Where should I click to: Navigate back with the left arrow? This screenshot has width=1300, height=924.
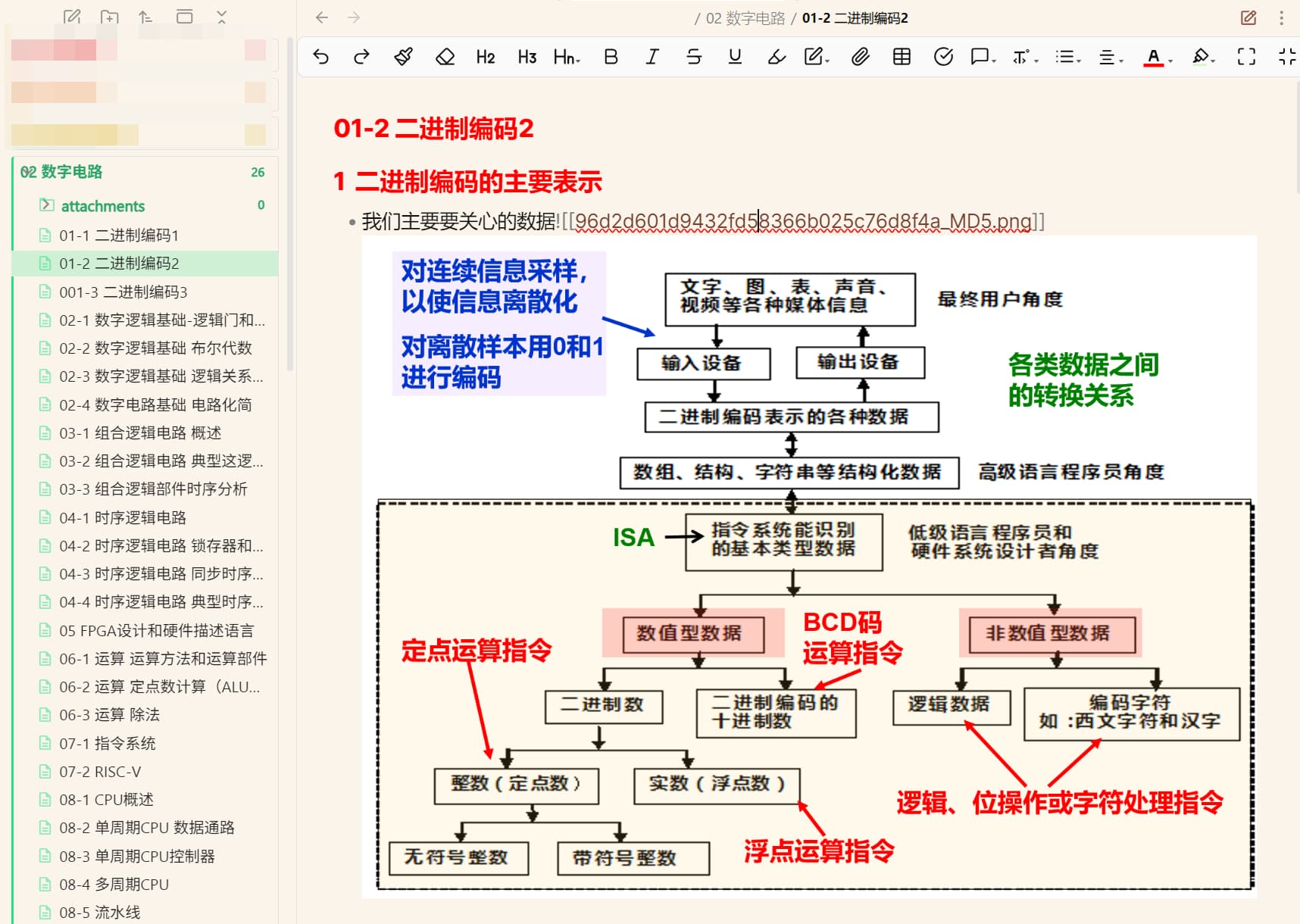pos(322,17)
